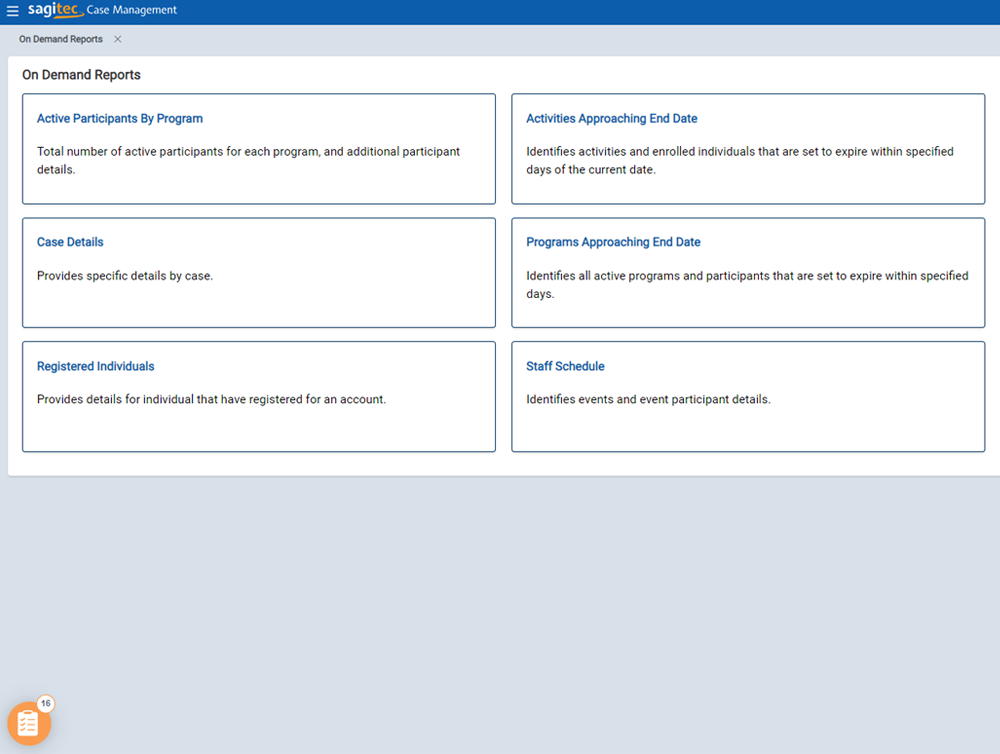Viewport: 1000px width, 754px height.
Task: Close the On Demand Reports tab
Action: pos(118,39)
